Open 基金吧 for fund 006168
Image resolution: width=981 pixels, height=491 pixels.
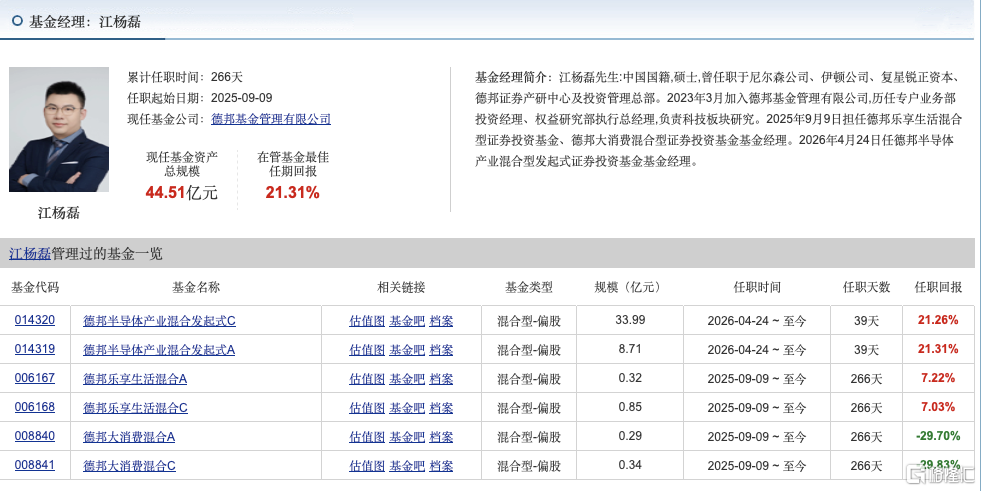(407, 408)
